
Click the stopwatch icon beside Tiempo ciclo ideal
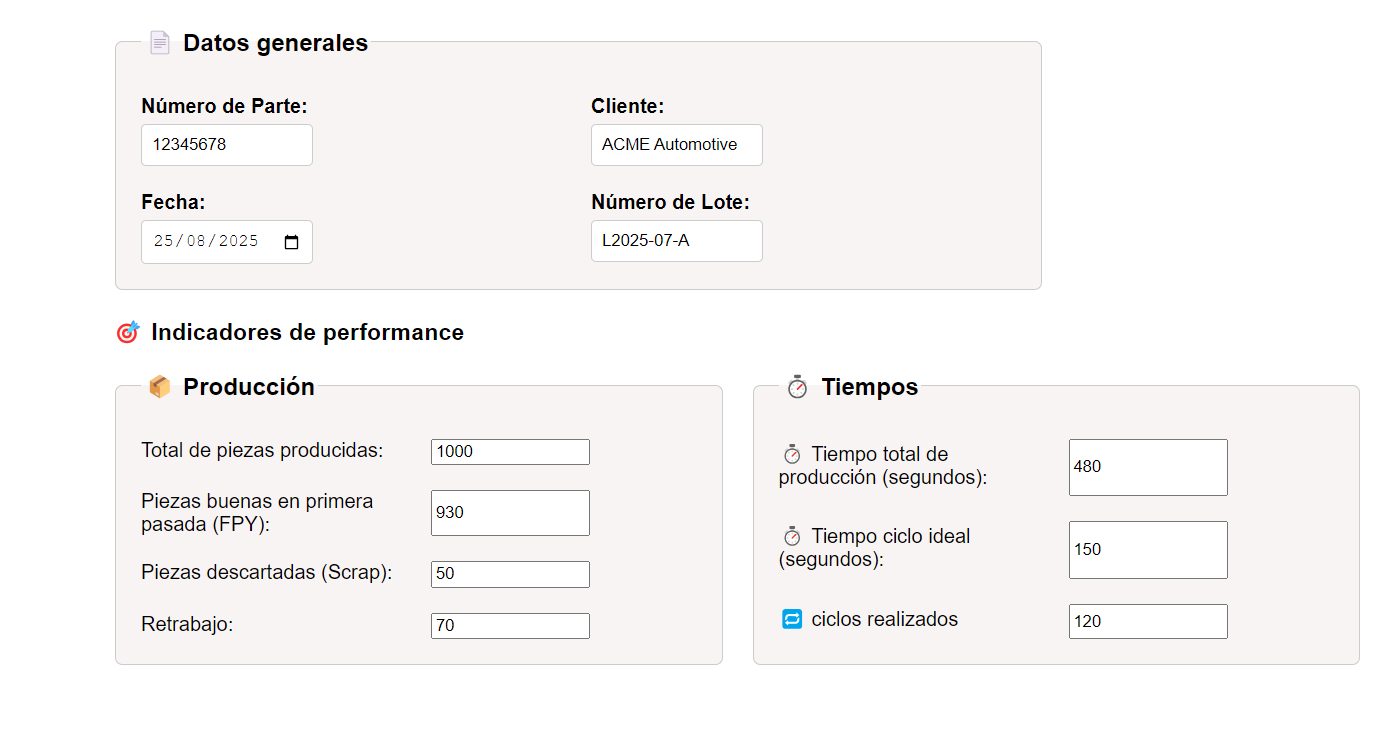(792, 537)
